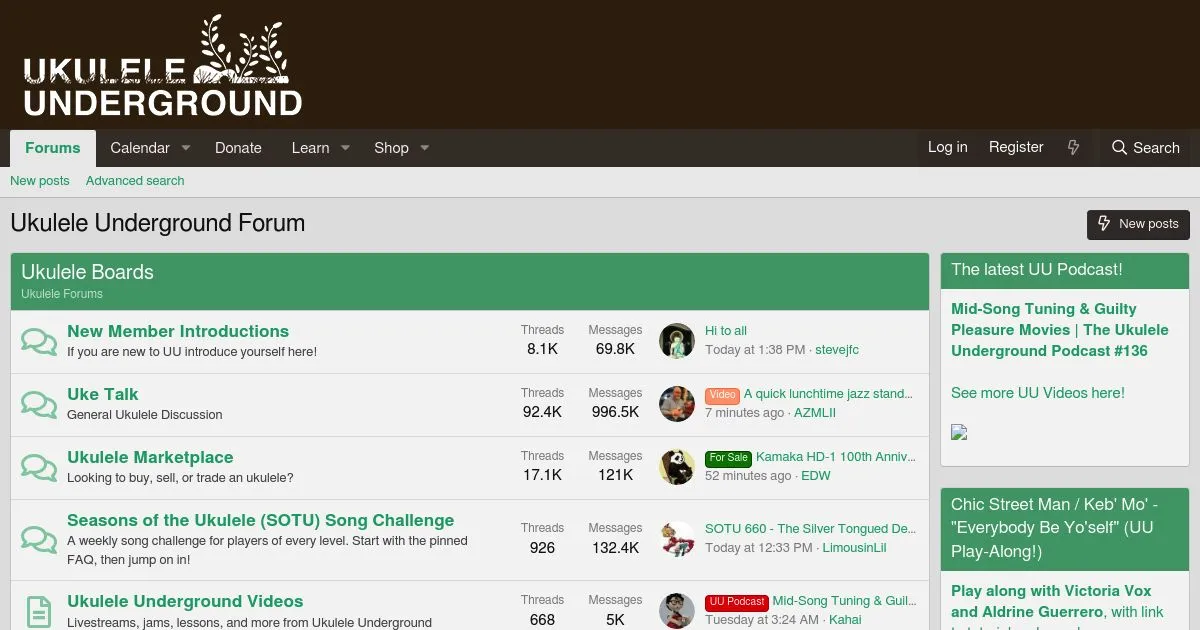Click the UU Podcast prefix label
1200x630 pixels.
(737, 602)
